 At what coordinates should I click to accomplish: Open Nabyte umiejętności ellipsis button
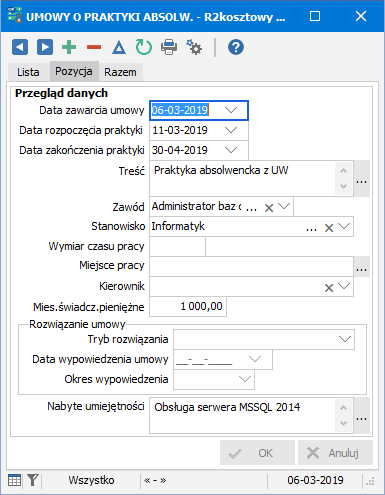pyautogui.click(x=362, y=415)
